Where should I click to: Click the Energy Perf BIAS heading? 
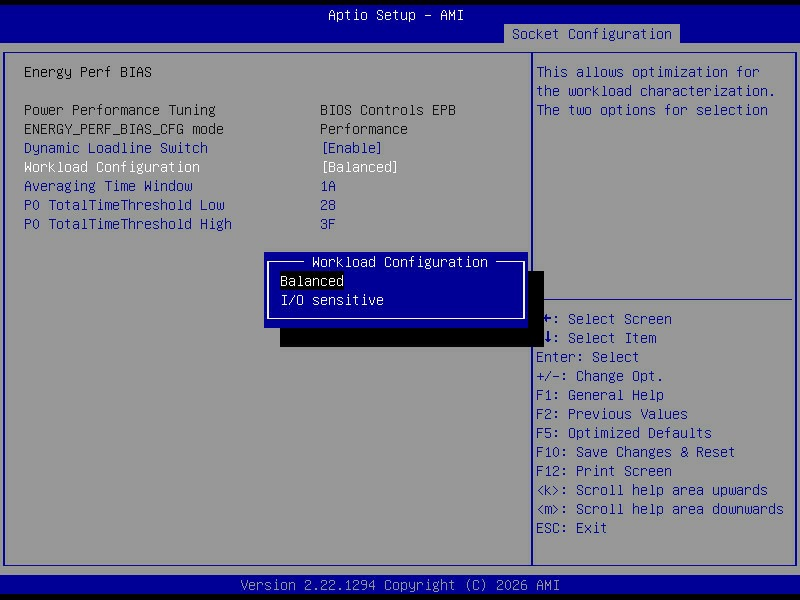88,72
